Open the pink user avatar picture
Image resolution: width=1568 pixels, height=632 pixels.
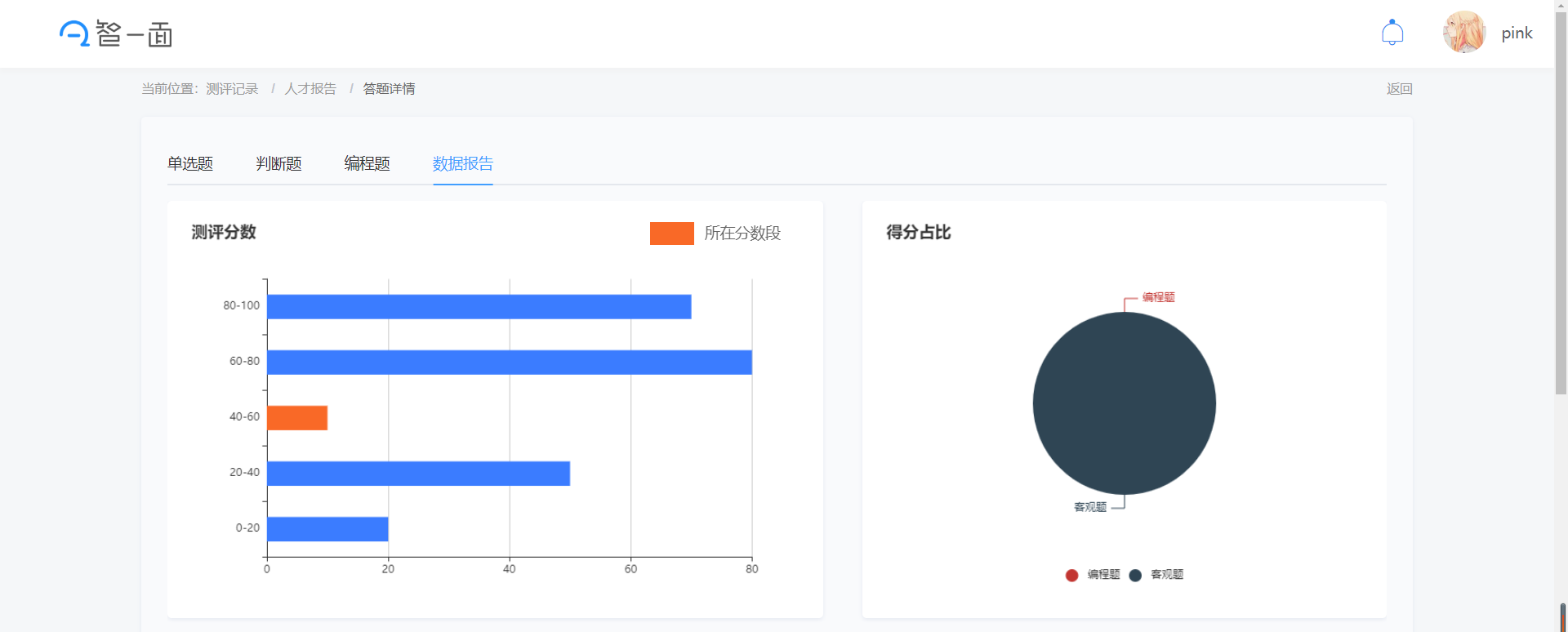(1464, 33)
